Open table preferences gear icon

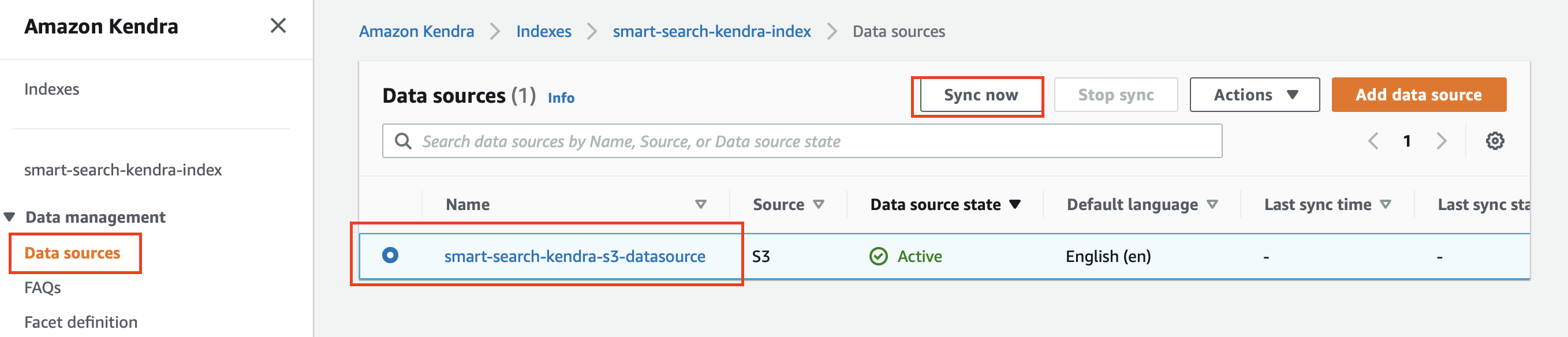coord(1494,141)
